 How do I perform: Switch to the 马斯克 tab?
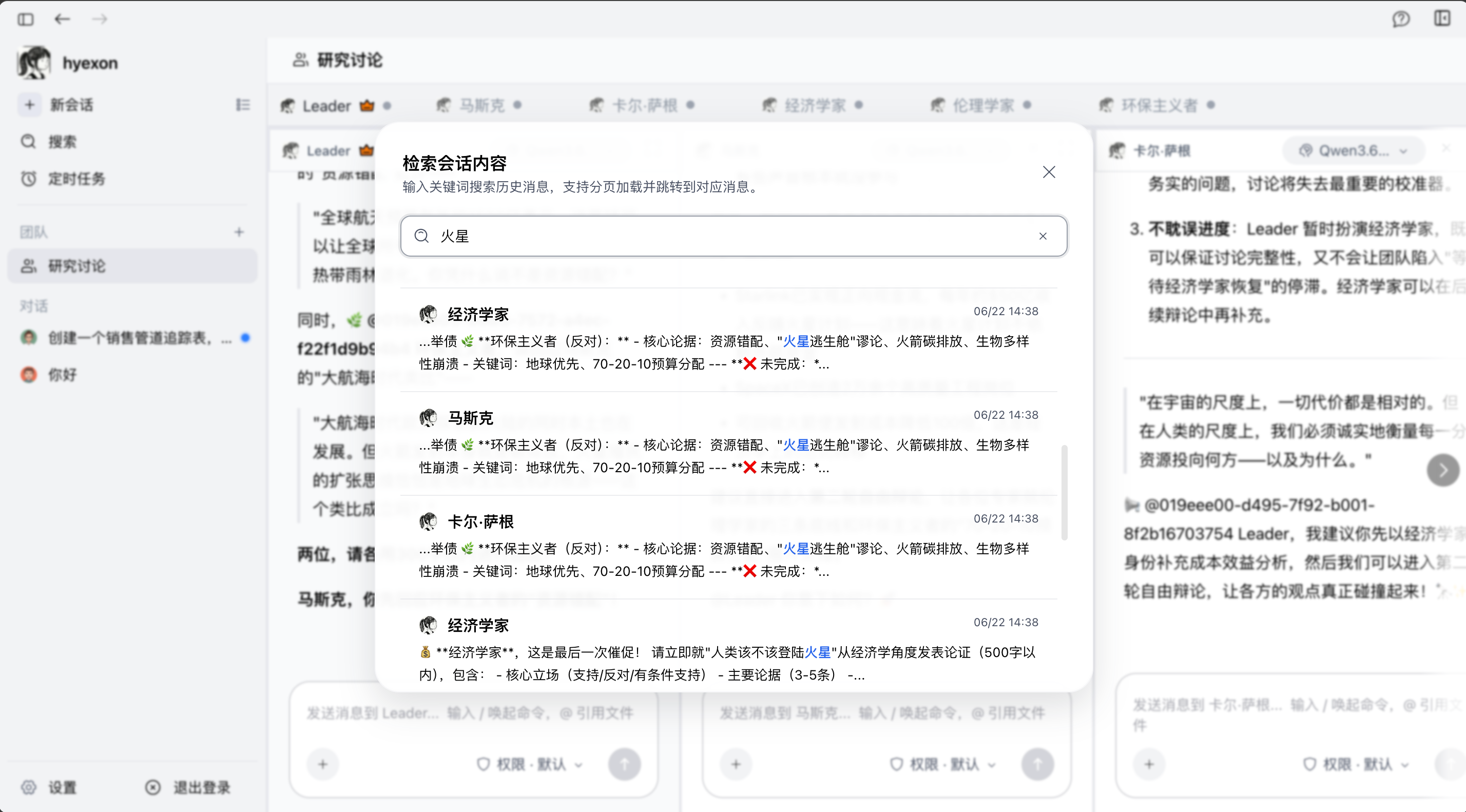[x=478, y=105]
